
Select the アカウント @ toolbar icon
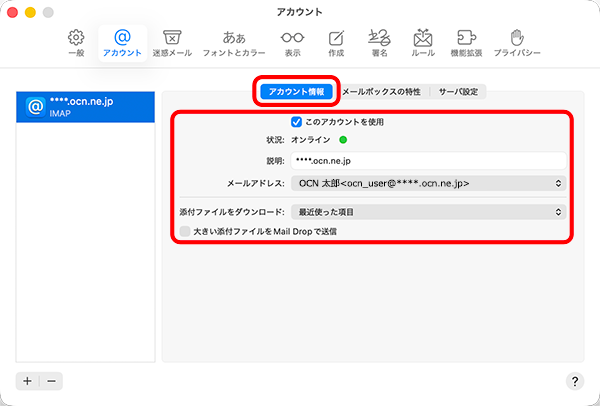pos(123,42)
